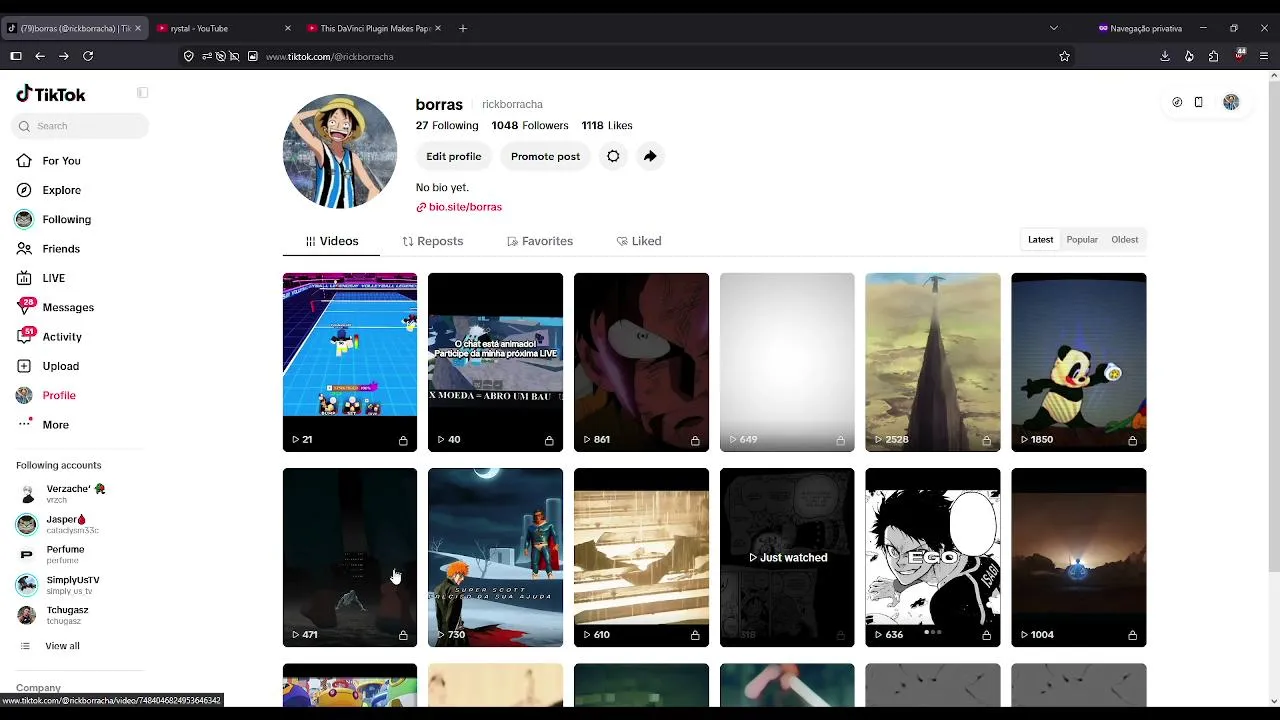Bookmark this page with the star icon

point(1065,56)
